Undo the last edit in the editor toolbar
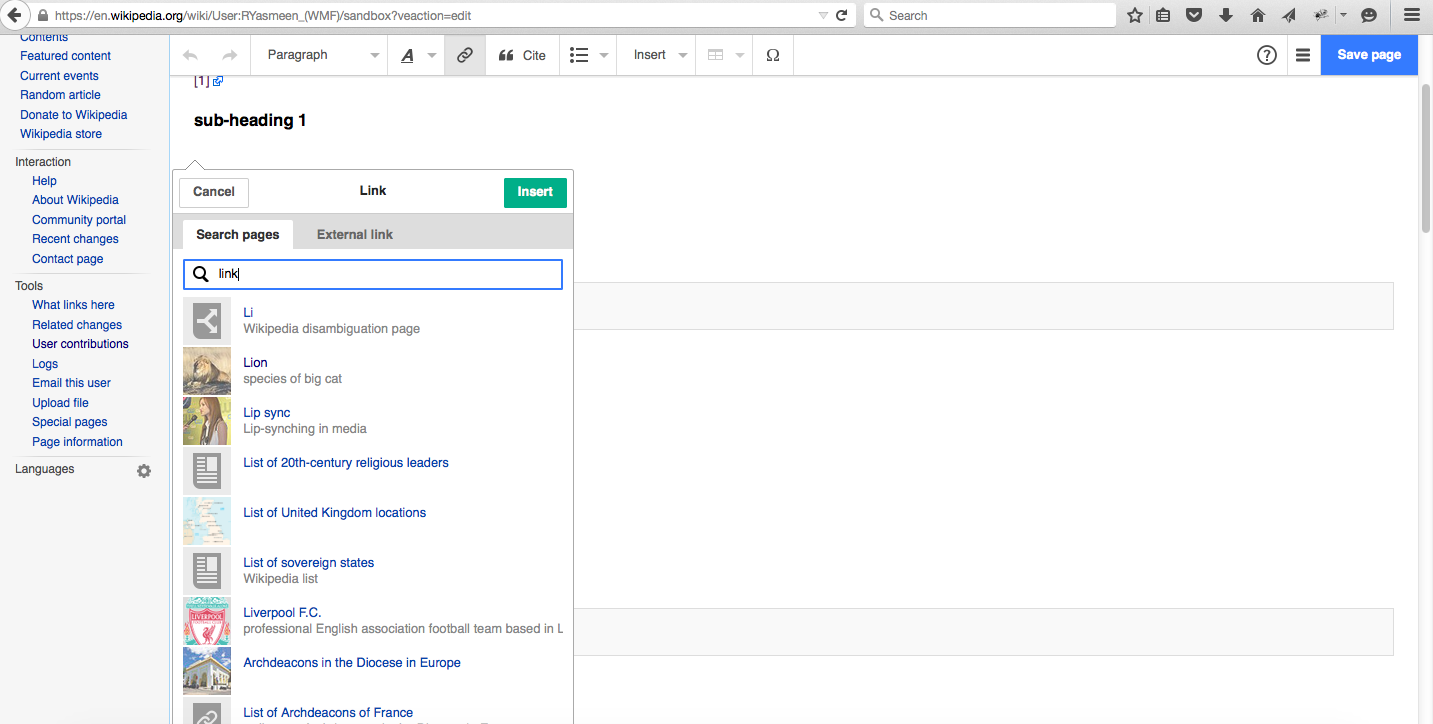Image resolution: width=1433 pixels, height=724 pixels. [x=190, y=55]
